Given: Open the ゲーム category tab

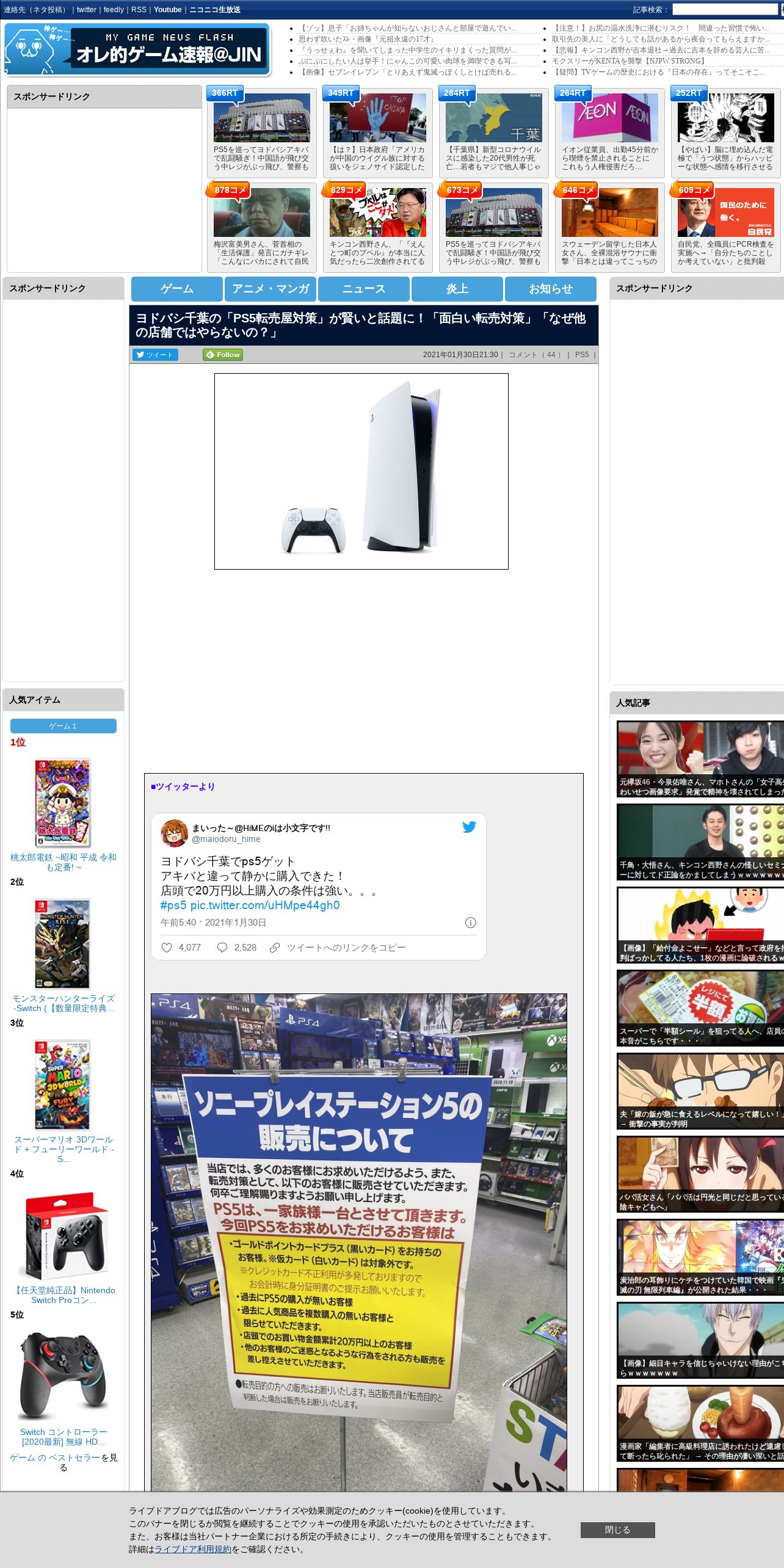Looking at the screenshot, I should (x=177, y=289).
